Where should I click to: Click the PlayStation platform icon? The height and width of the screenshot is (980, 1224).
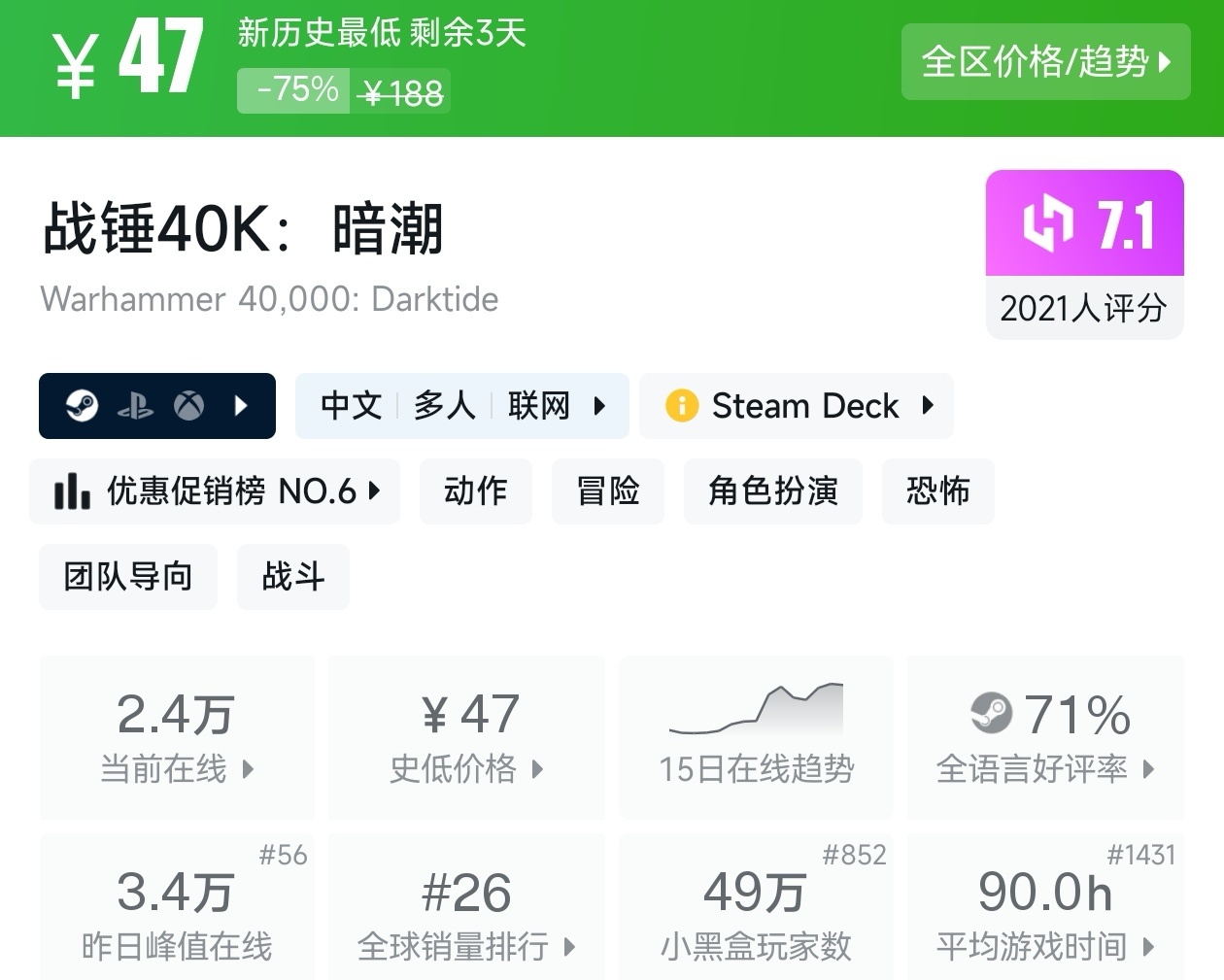[135, 406]
